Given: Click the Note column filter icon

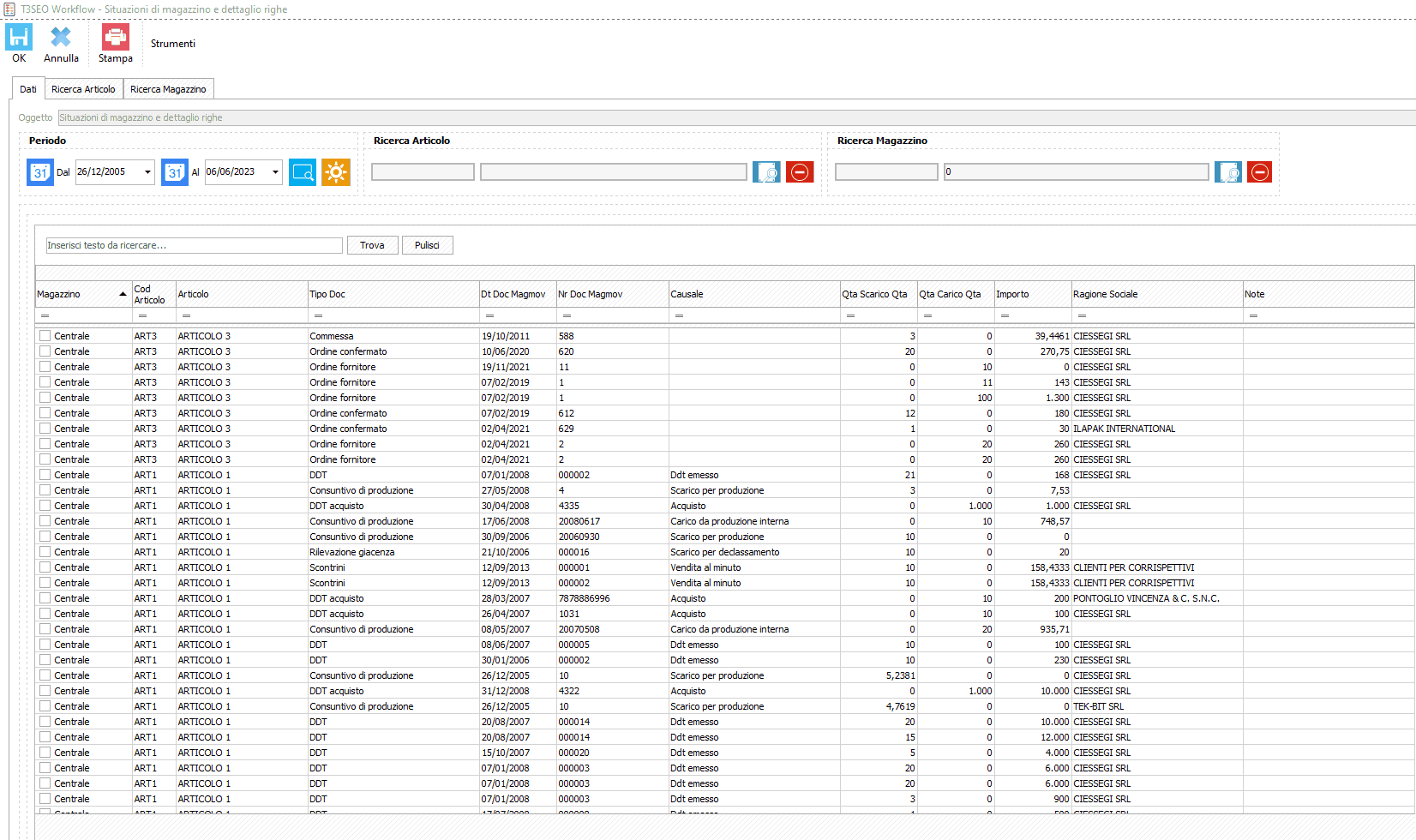Looking at the screenshot, I should click(x=1253, y=316).
